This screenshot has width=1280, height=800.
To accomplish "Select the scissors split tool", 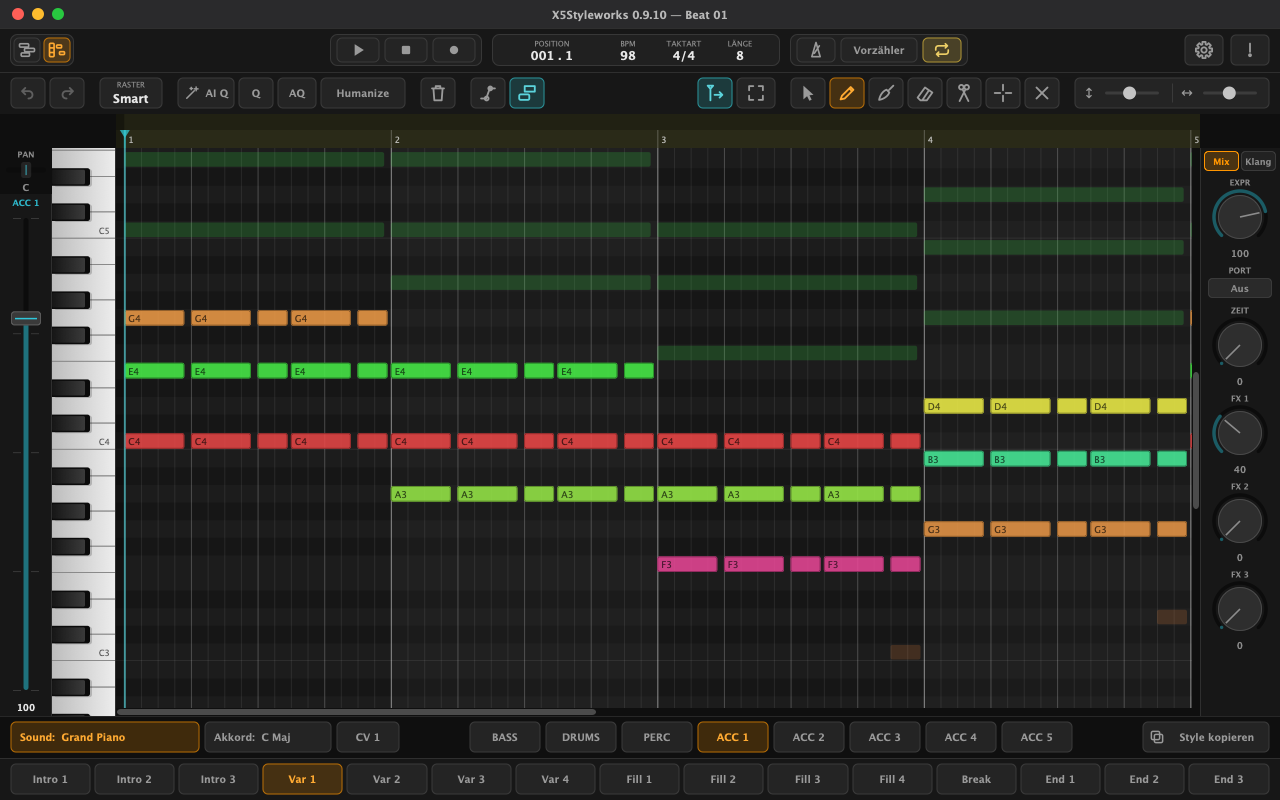I will 964,93.
